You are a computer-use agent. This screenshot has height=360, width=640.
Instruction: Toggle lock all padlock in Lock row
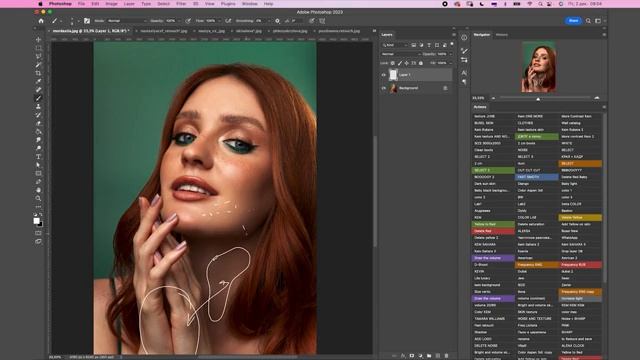(421, 63)
